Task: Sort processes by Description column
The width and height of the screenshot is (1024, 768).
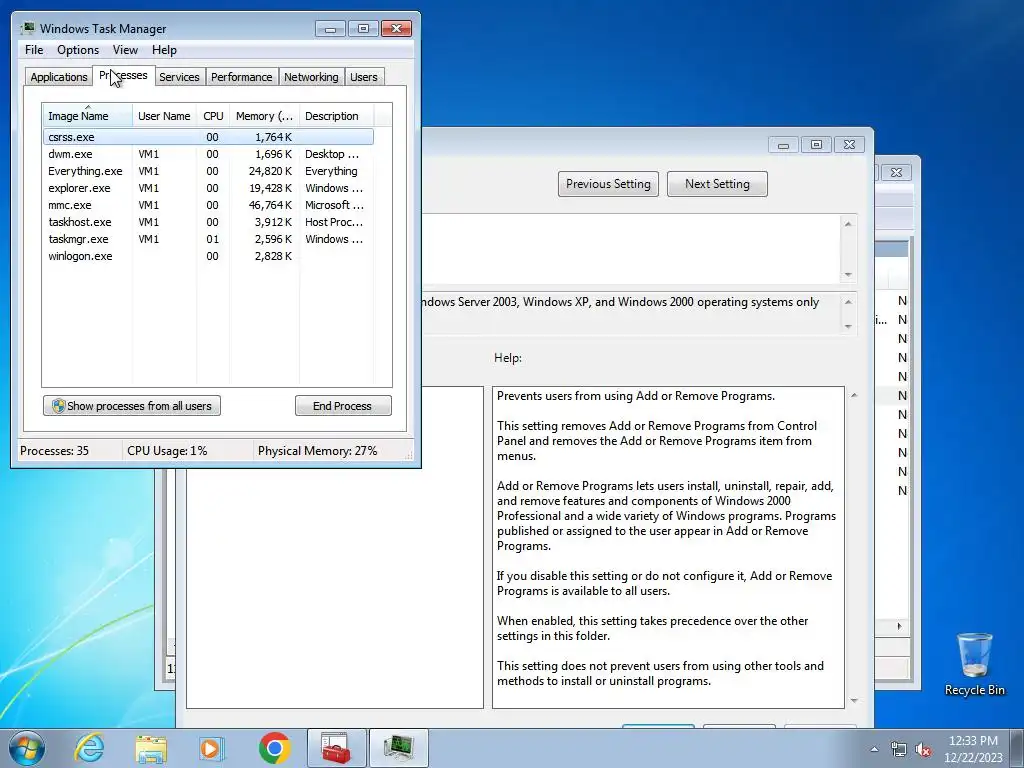Action: pos(336,116)
